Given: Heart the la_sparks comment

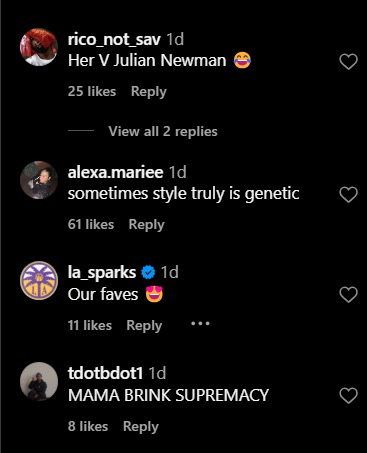Looking at the screenshot, I should click(348, 295).
